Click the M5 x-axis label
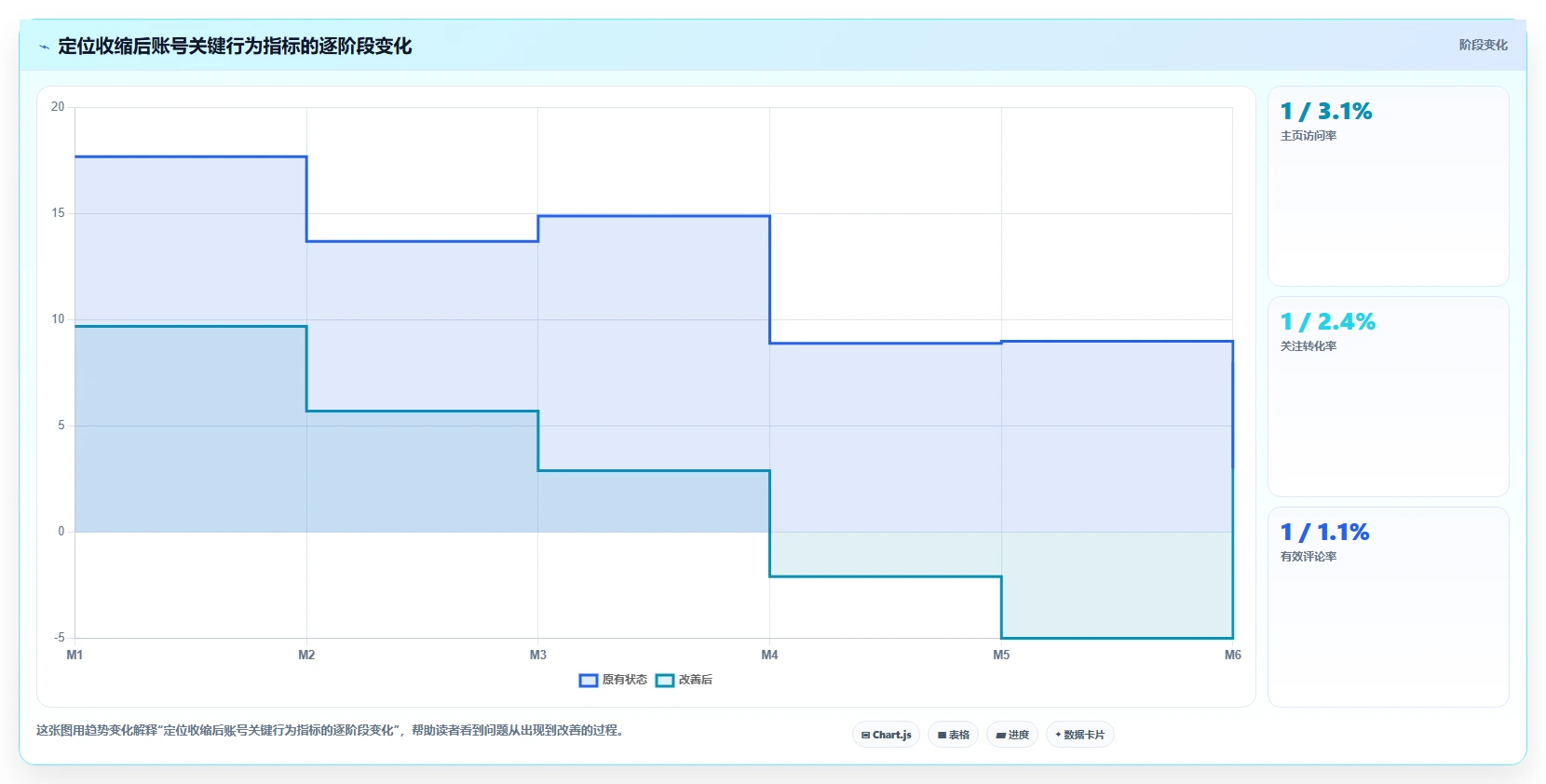 pyautogui.click(x=1001, y=656)
